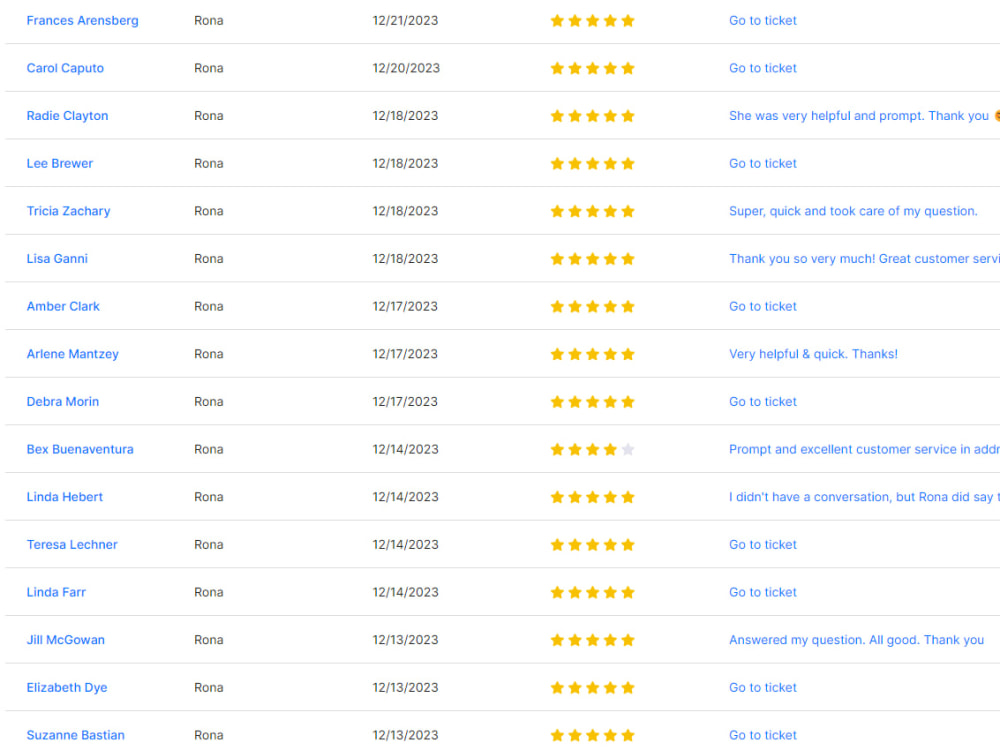
Task: Click date 12/21/2023 in Frances Arensberg row
Action: point(405,20)
